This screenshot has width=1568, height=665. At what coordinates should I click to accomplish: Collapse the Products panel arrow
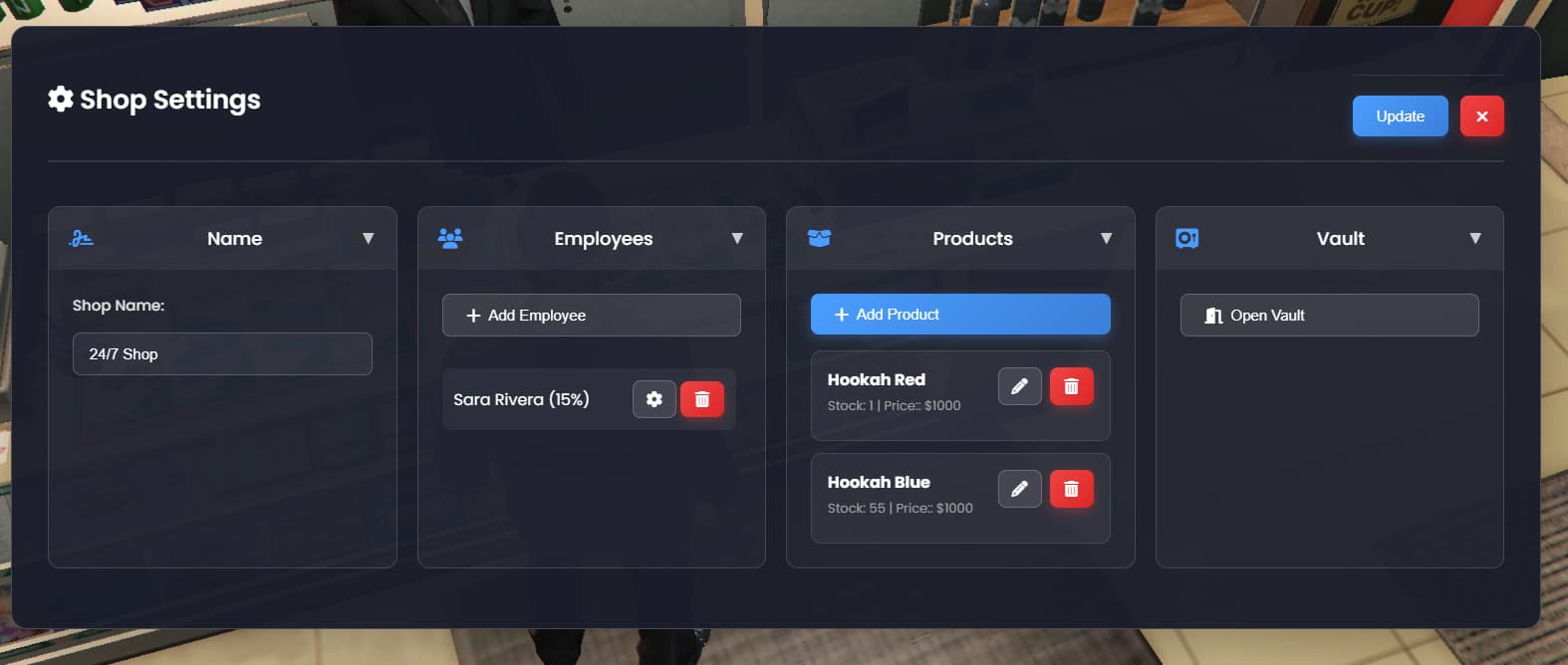[x=1106, y=238]
